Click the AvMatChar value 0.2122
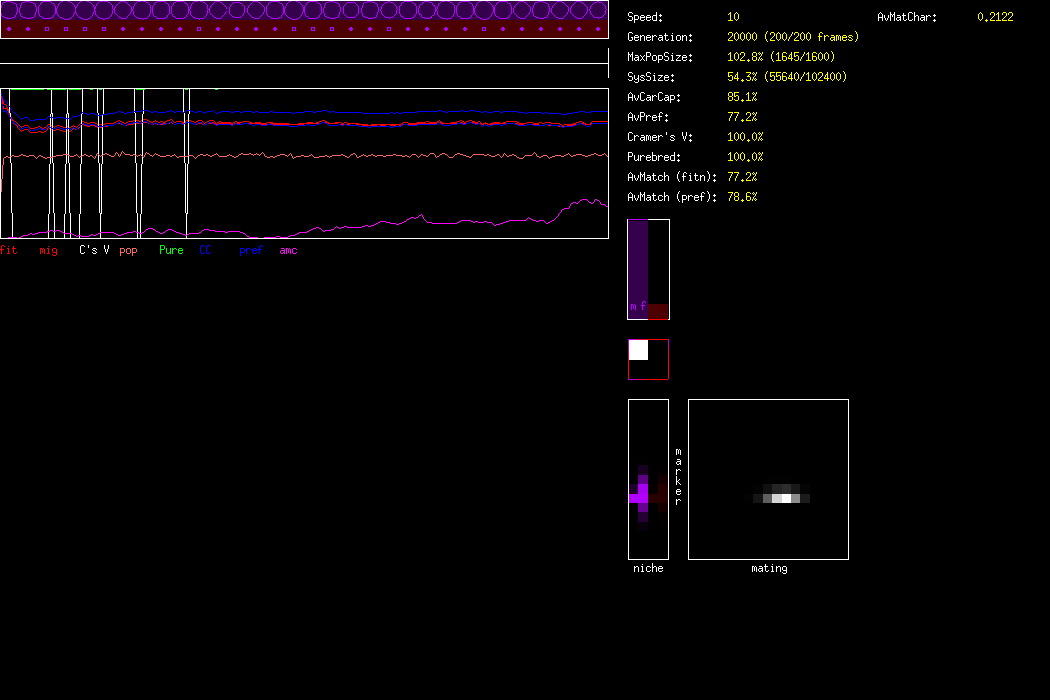The height and width of the screenshot is (700, 1050). click(995, 17)
